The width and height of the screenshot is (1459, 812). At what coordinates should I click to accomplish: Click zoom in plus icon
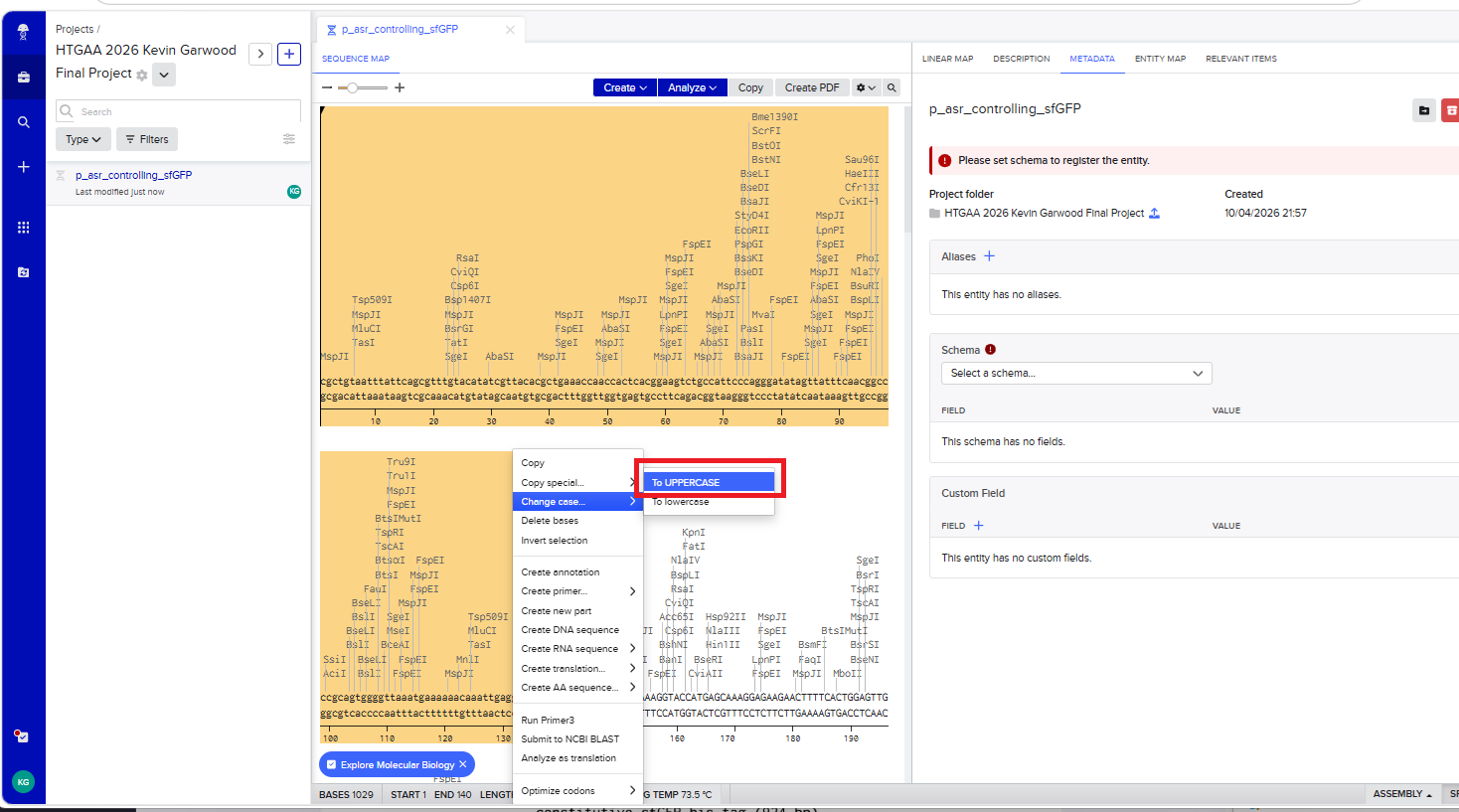click(x=400, y=87)
